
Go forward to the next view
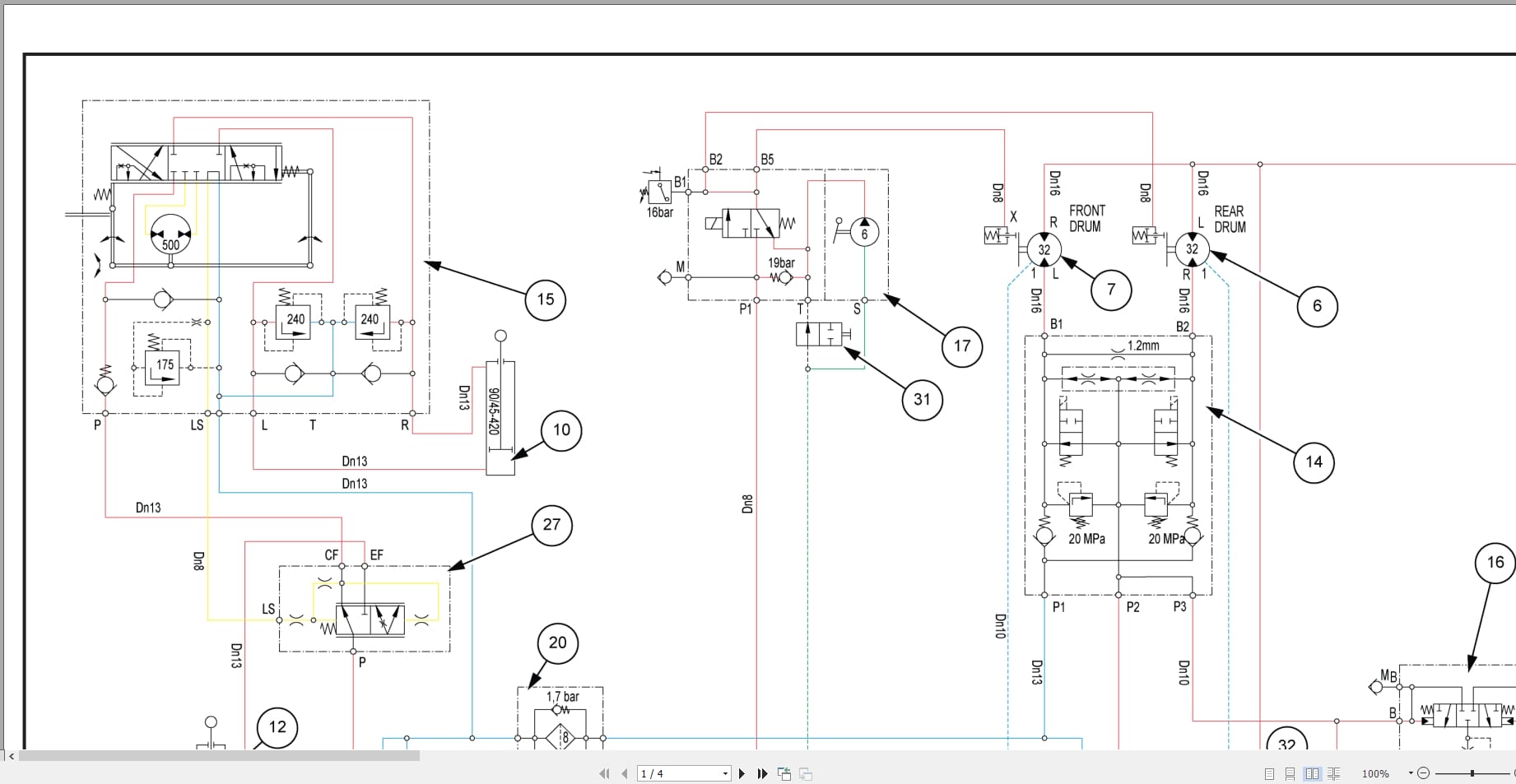click(804, 773)
